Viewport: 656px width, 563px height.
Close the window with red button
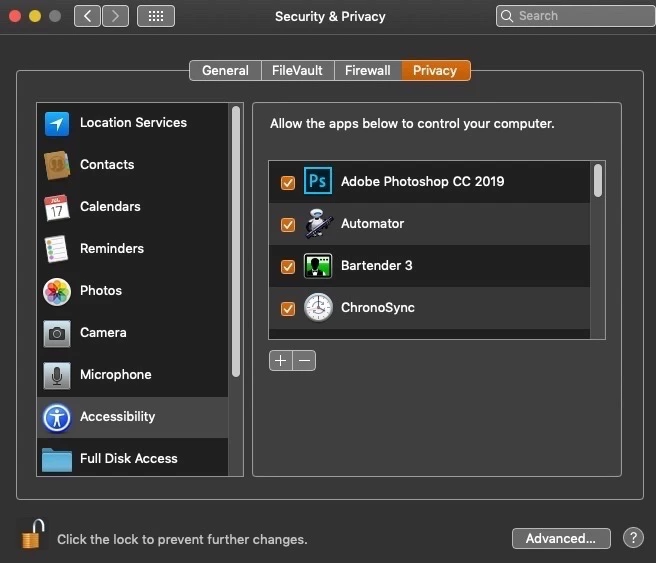click(15, 16)
